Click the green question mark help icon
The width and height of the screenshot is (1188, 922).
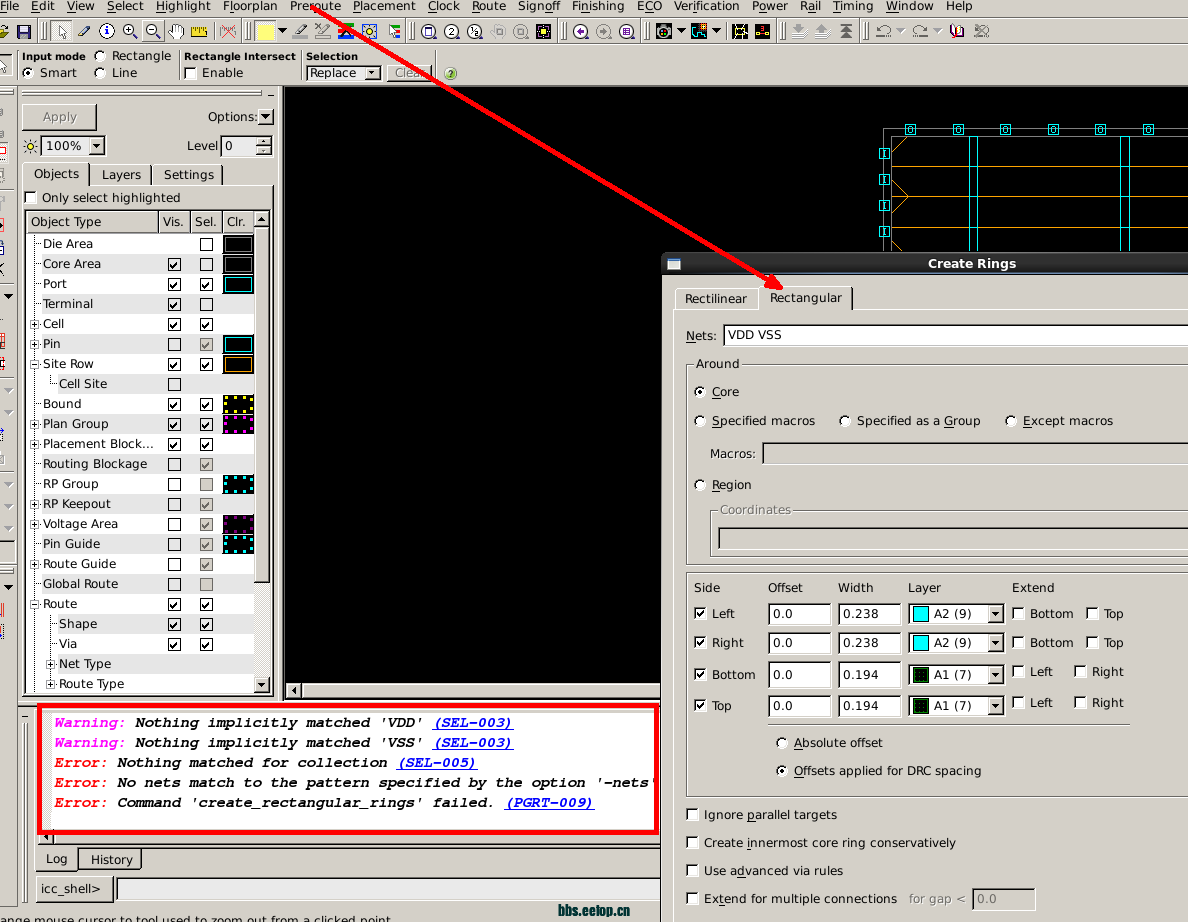(451, 73)
